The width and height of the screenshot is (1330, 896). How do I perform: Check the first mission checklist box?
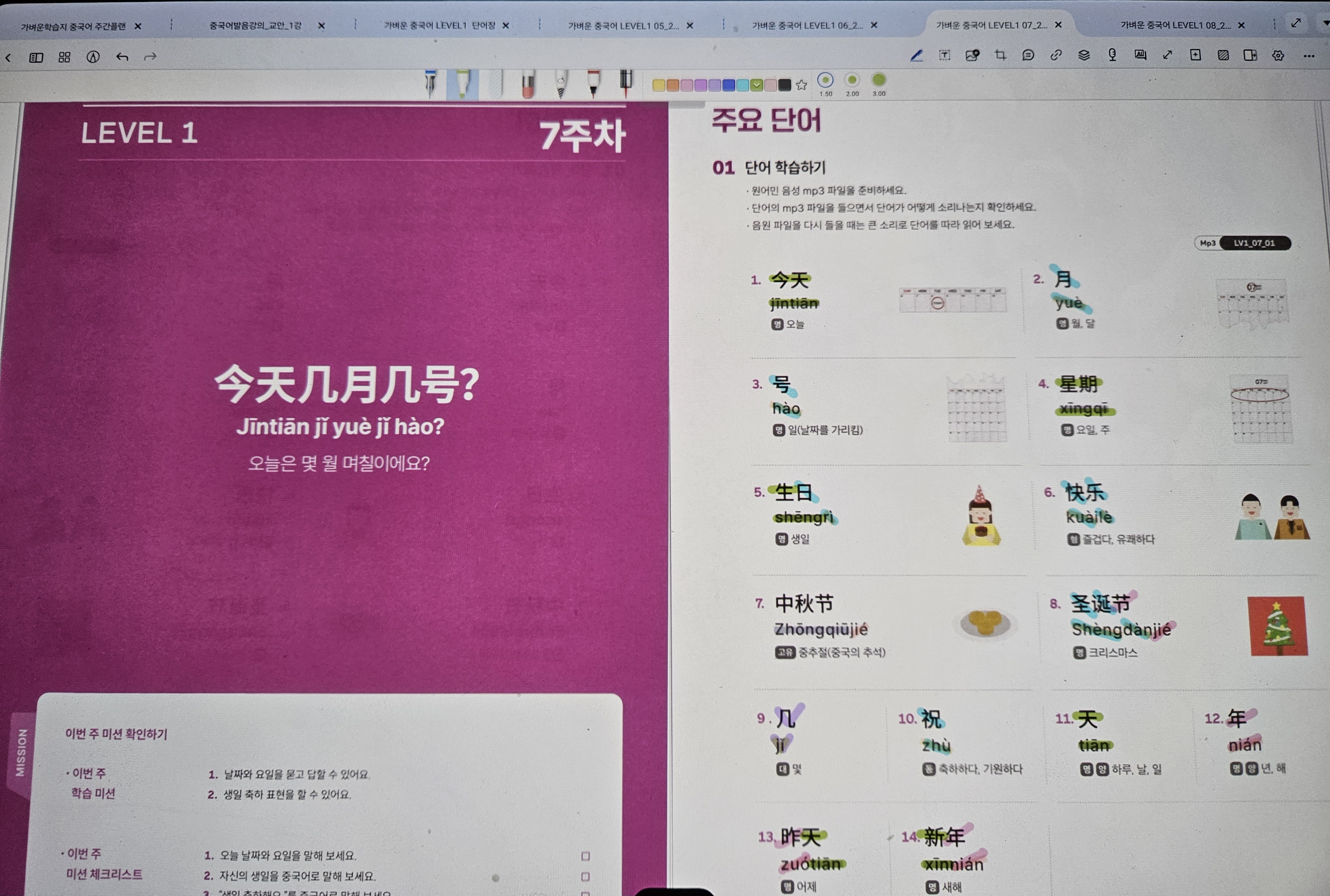[x=585, y=856]
